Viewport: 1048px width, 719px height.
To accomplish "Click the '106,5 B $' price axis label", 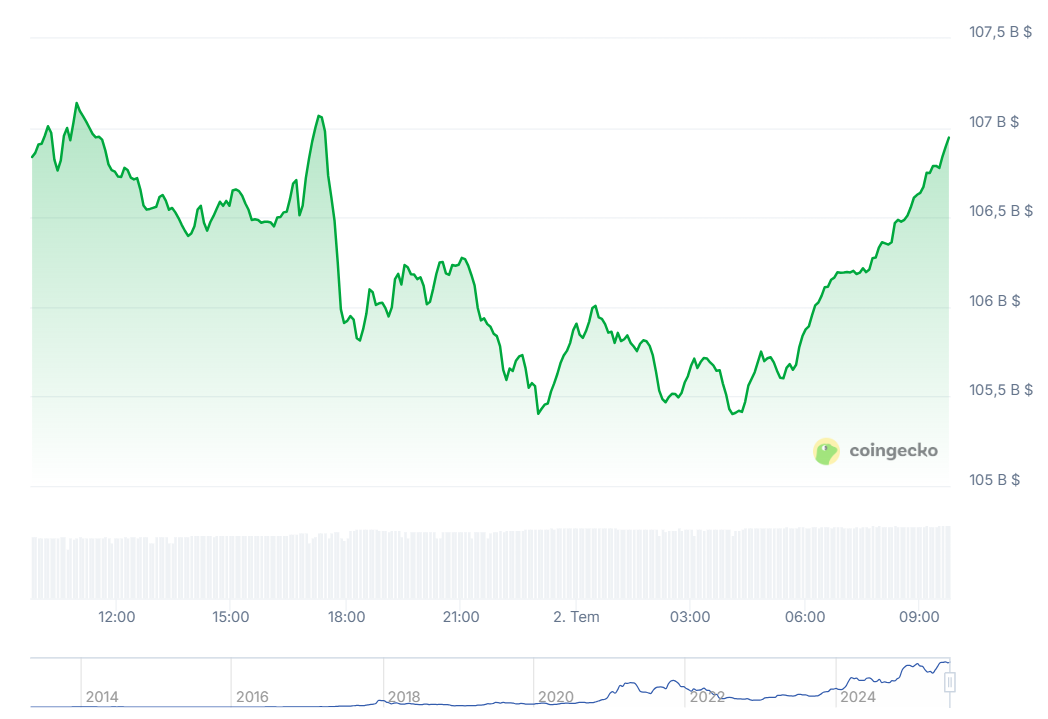I will point(1001,211).
